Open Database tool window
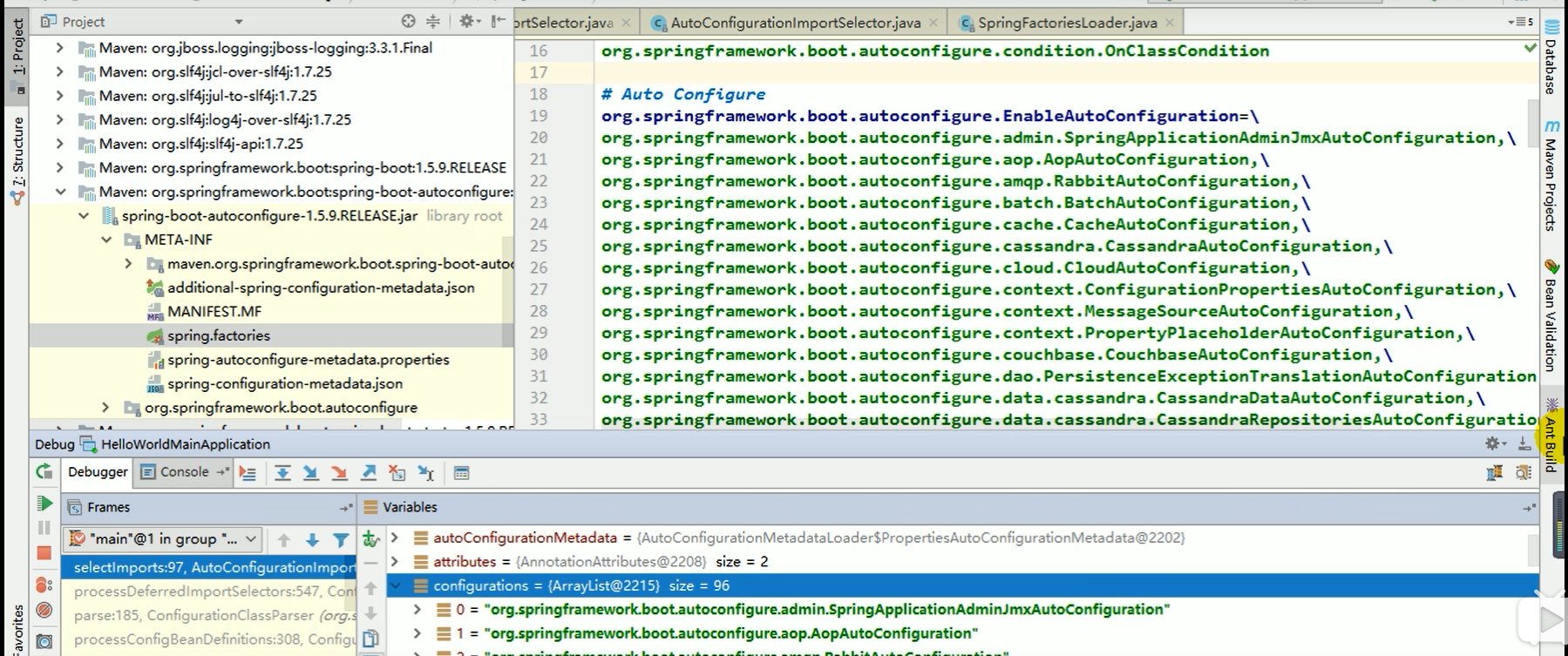 (x=1551, y=58)
